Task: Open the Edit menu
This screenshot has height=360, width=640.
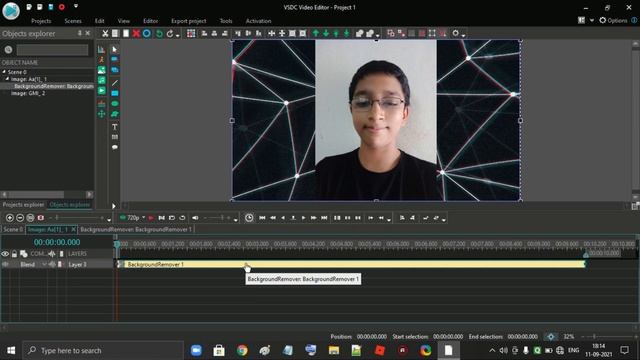Action: pos(100,21)
